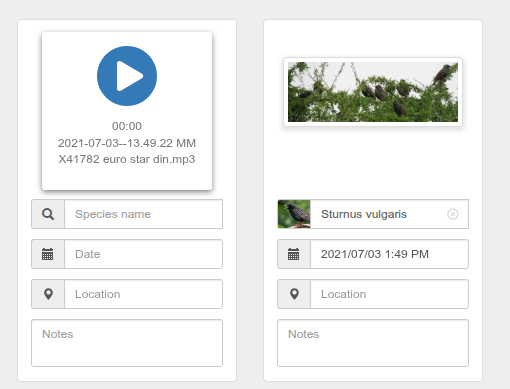Focus the Location field in audio card
This screenshot has width=510, height=389.
click(x=143, y=294)
